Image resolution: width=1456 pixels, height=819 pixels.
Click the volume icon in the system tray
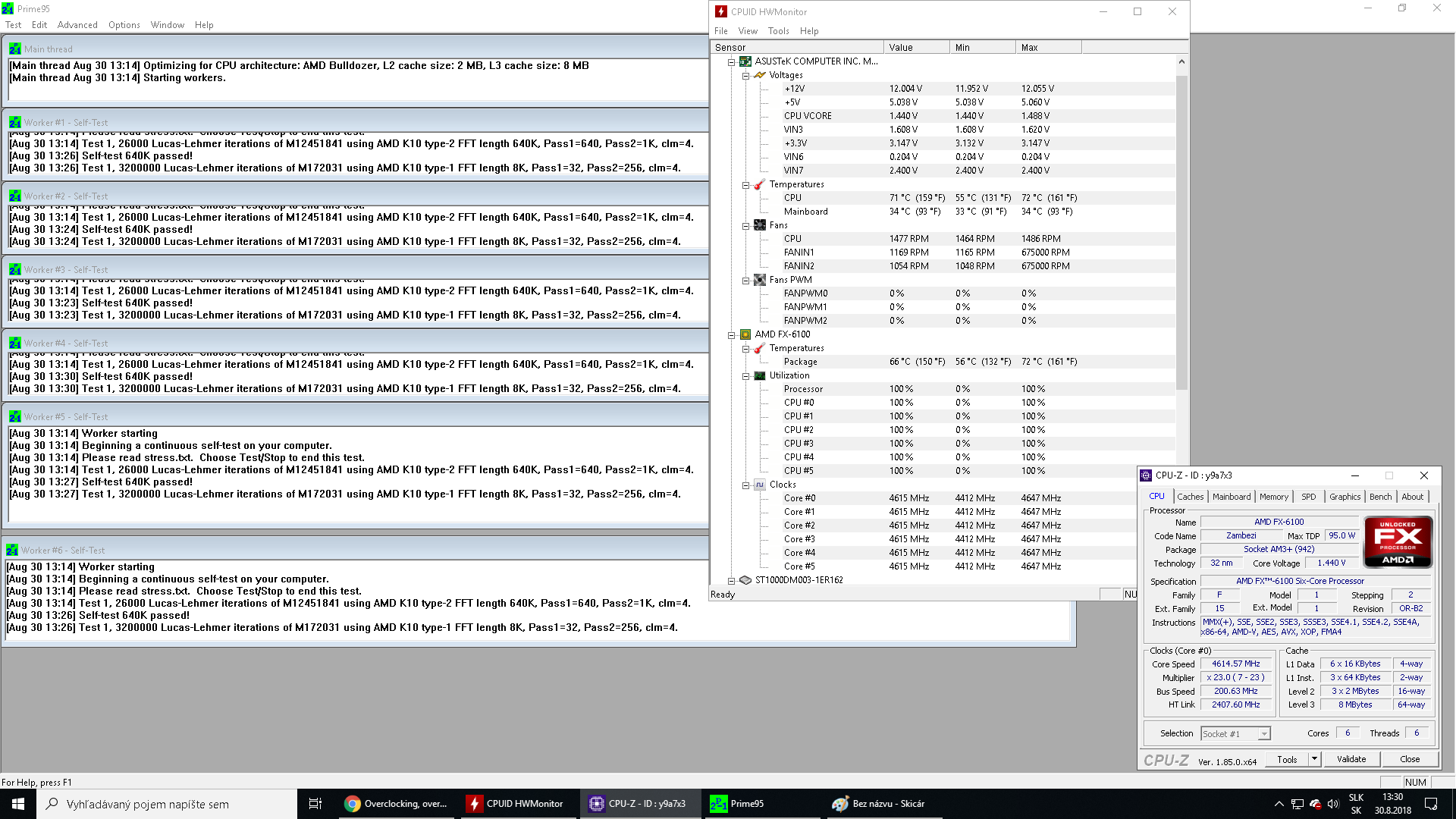tap(1333, 804)
